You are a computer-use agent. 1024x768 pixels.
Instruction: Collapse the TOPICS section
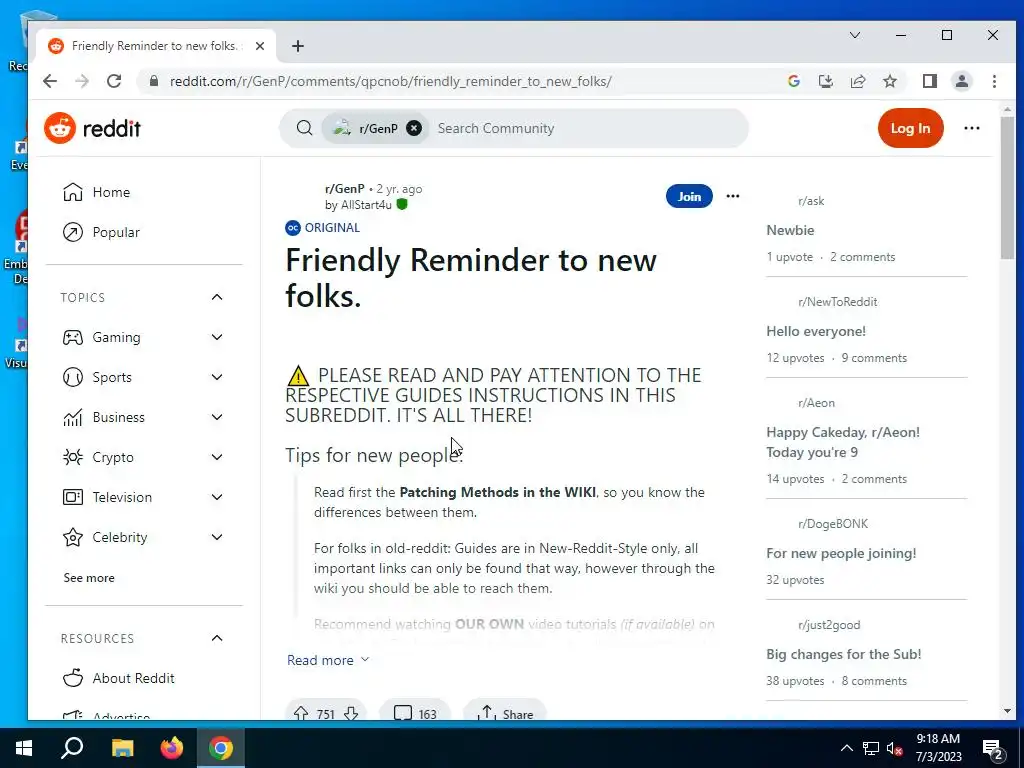click(217, 297)
